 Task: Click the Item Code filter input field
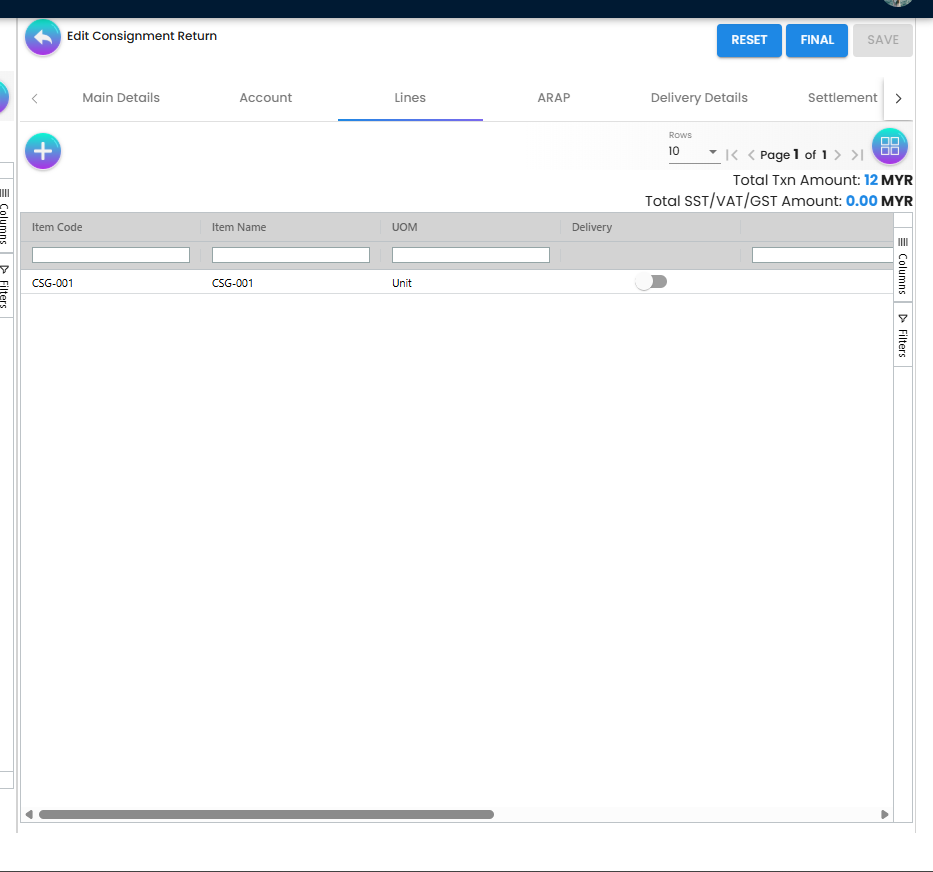click(110, 254)
